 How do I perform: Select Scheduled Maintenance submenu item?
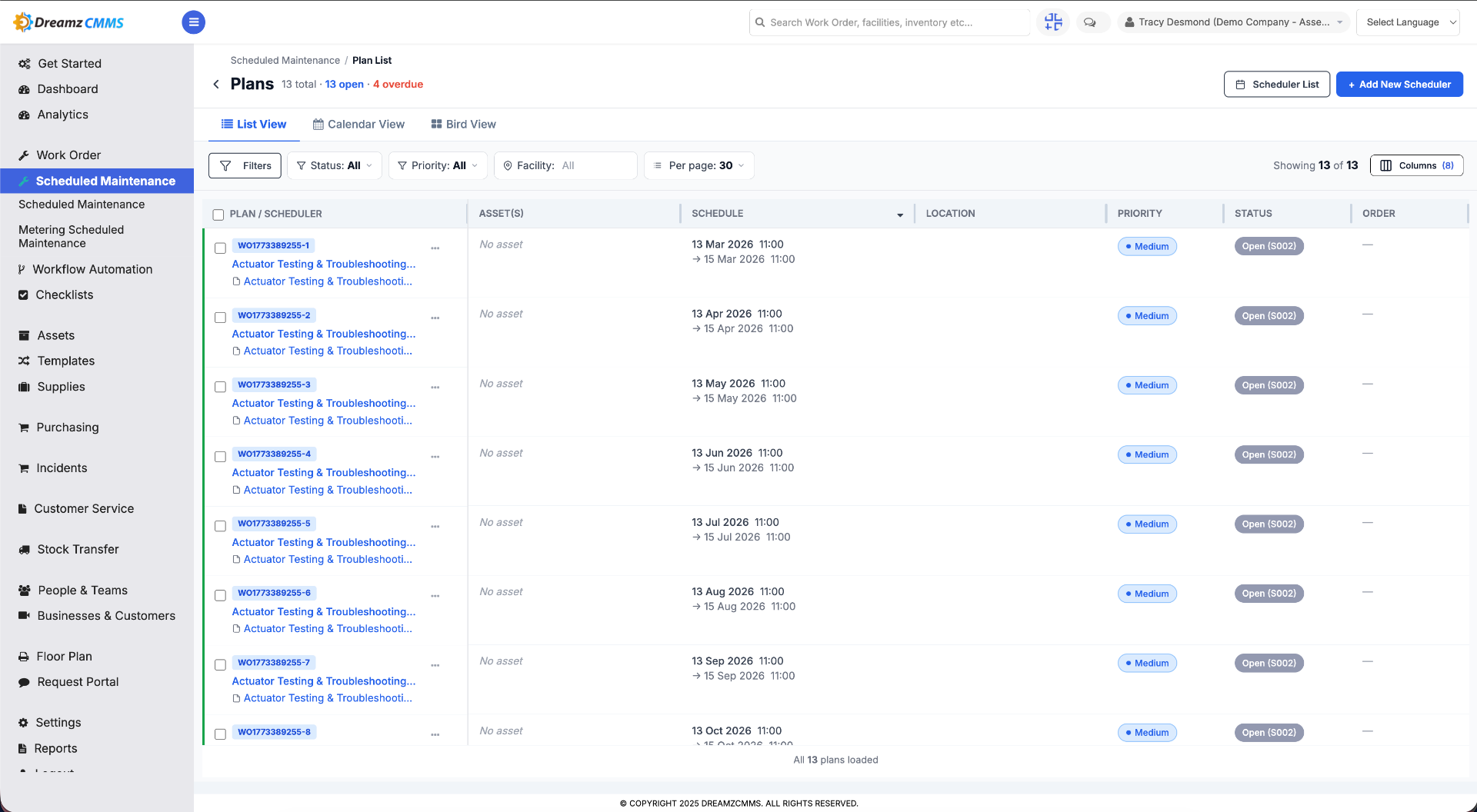click(x=82, y=205)
